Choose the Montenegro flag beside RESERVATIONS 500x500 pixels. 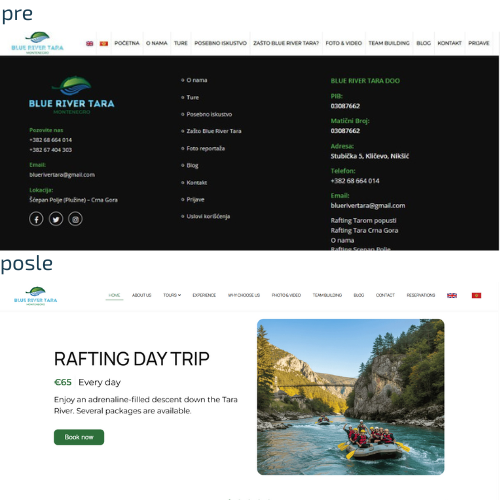476,295
